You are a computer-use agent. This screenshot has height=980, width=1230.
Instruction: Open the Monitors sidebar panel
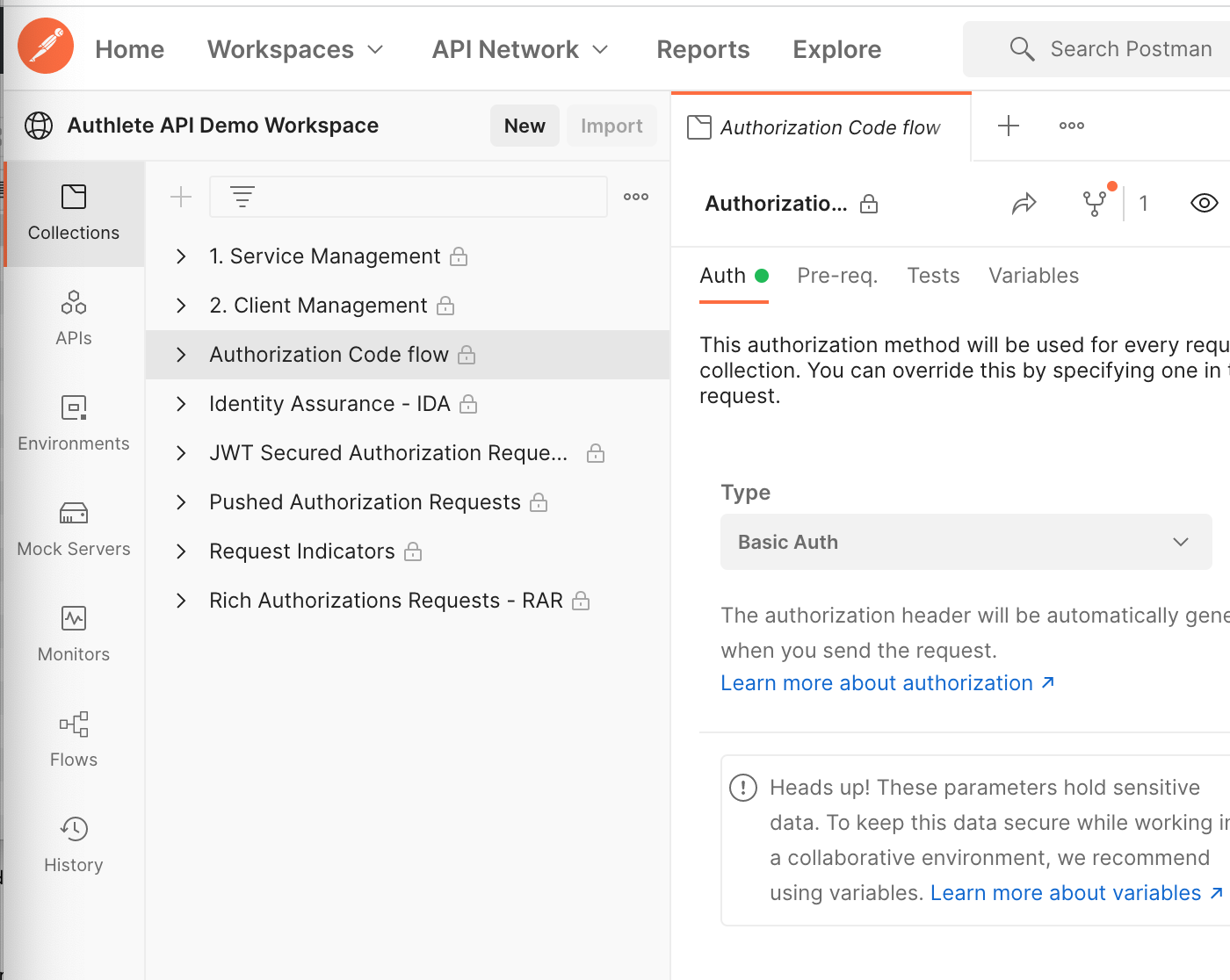[74, 635]
